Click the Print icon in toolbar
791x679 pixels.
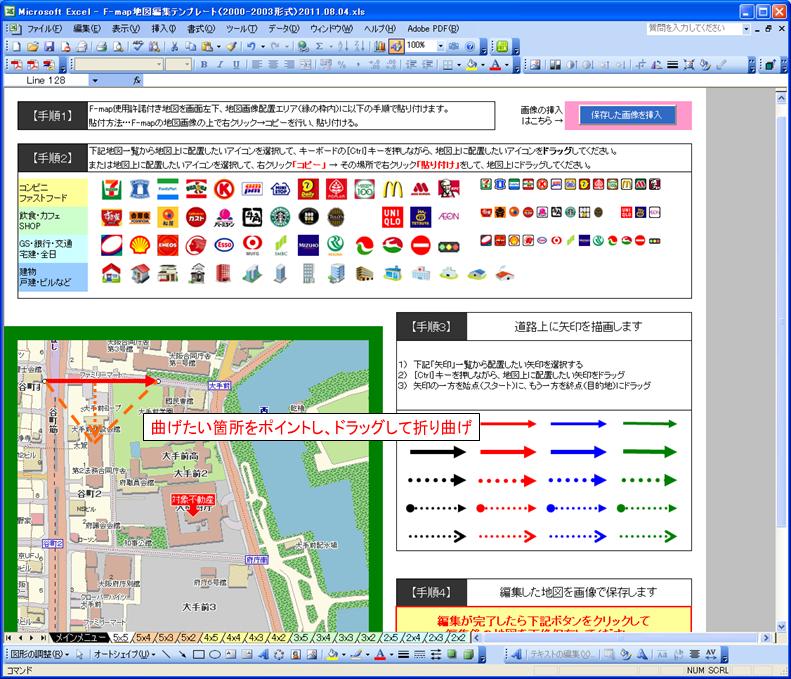(101, 47)
